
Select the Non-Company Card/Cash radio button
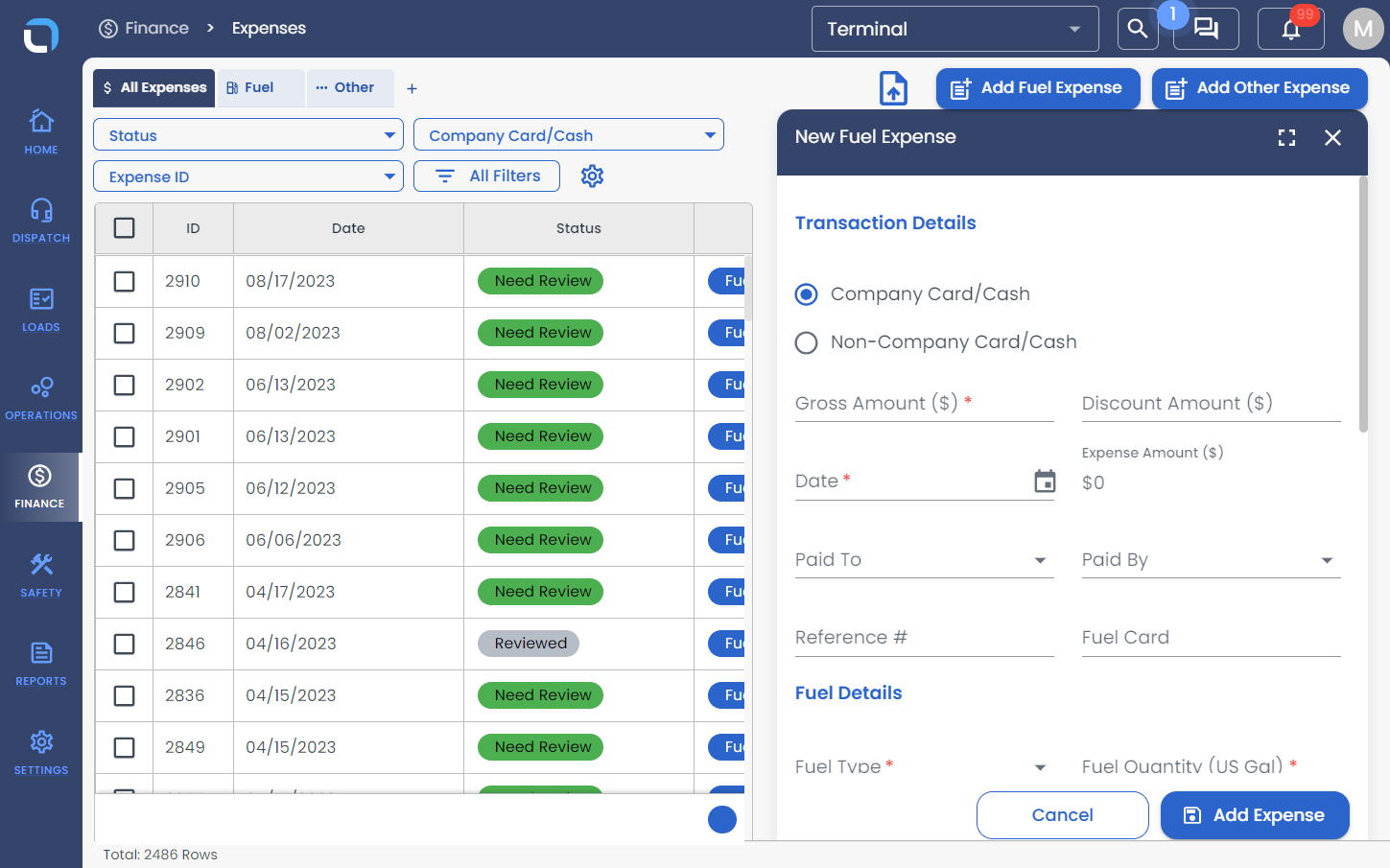click(x=807, y=342)
